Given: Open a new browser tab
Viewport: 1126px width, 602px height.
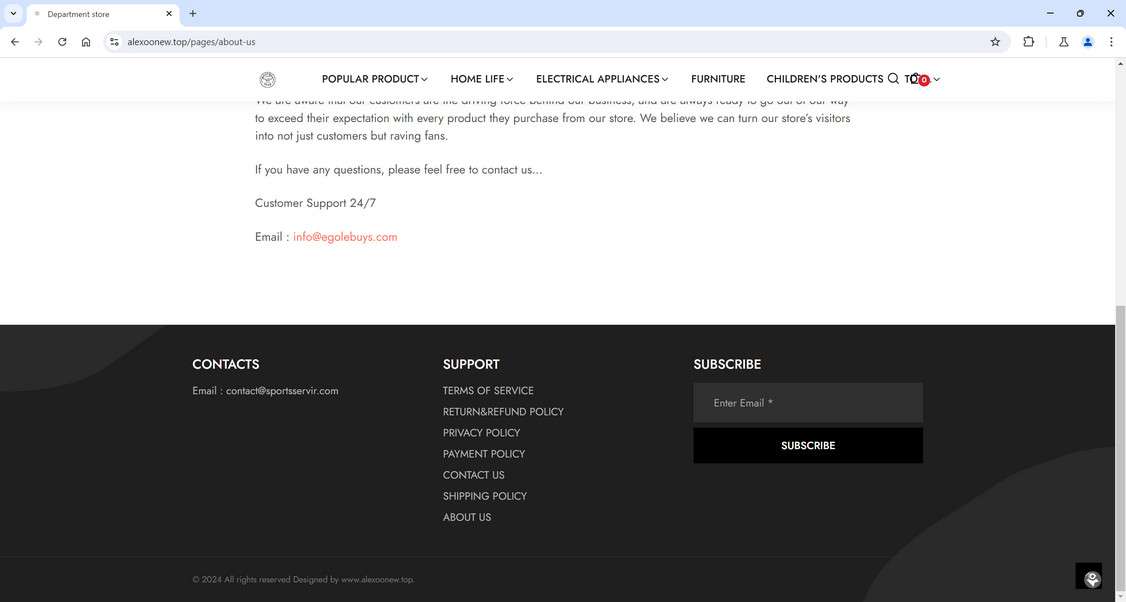Looking at the screenshot, I should [x=192, y=14].
